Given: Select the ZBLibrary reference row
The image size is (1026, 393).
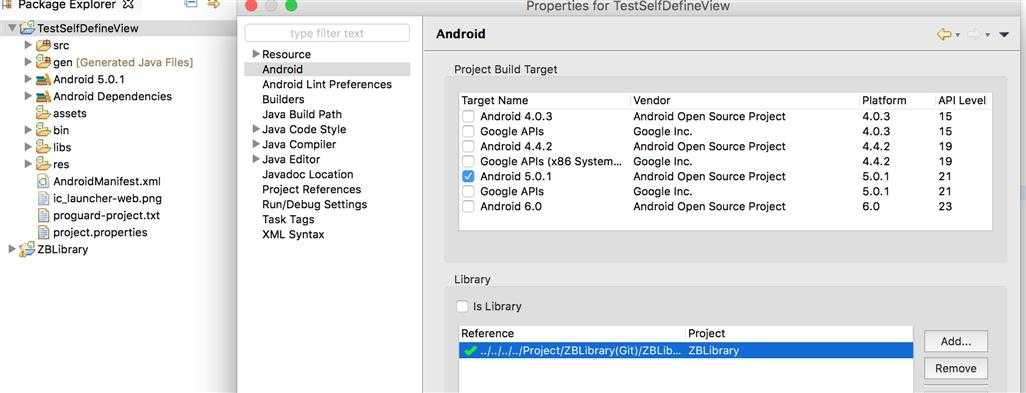Looking at the screenshot, I should pyautogui.click(x=686, y=350).
